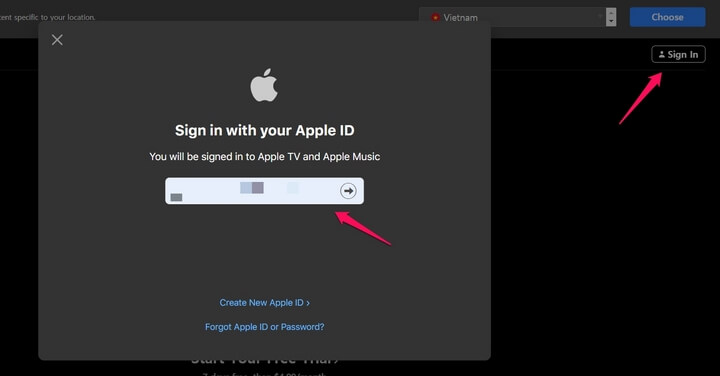Close the Apple ID sign-in dialog
Image resolution: width=720 pixels, height=376 pixels.
(x=57, y=40)
